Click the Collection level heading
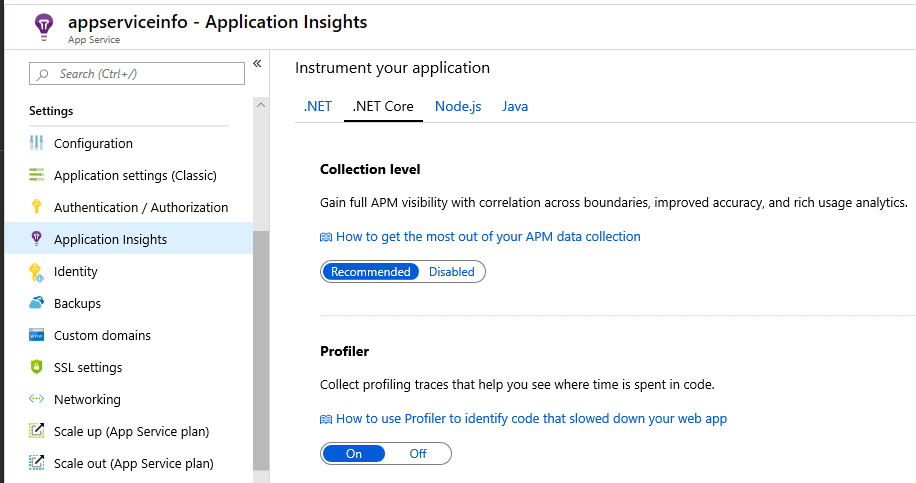The height and width of the screenshot is (483, 916). tap(370, 169)
